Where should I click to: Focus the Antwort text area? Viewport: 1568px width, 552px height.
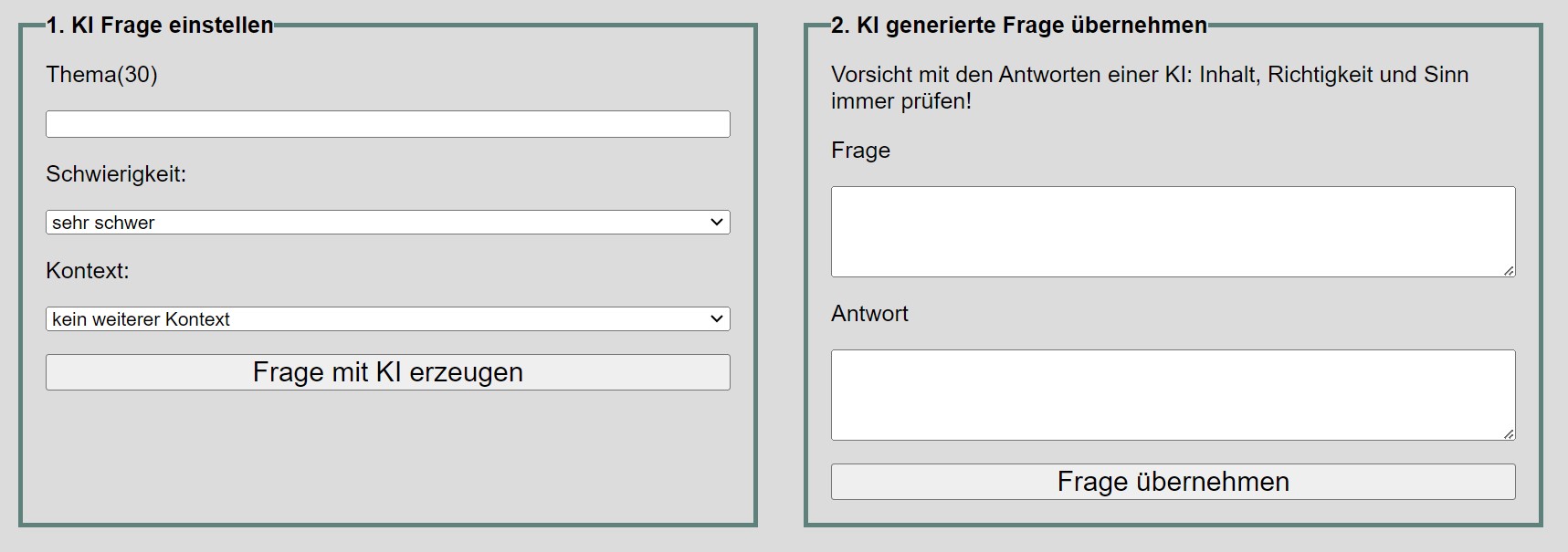[x=1172, y=394]
